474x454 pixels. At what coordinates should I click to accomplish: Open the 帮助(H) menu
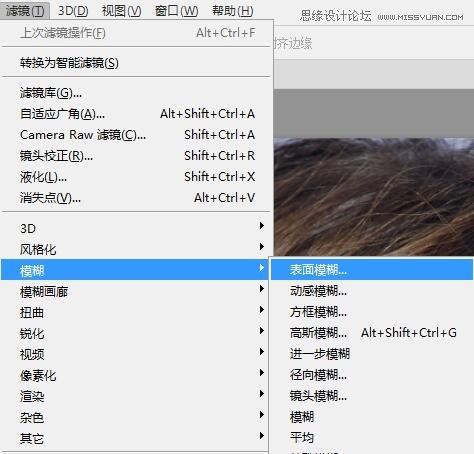233,11
